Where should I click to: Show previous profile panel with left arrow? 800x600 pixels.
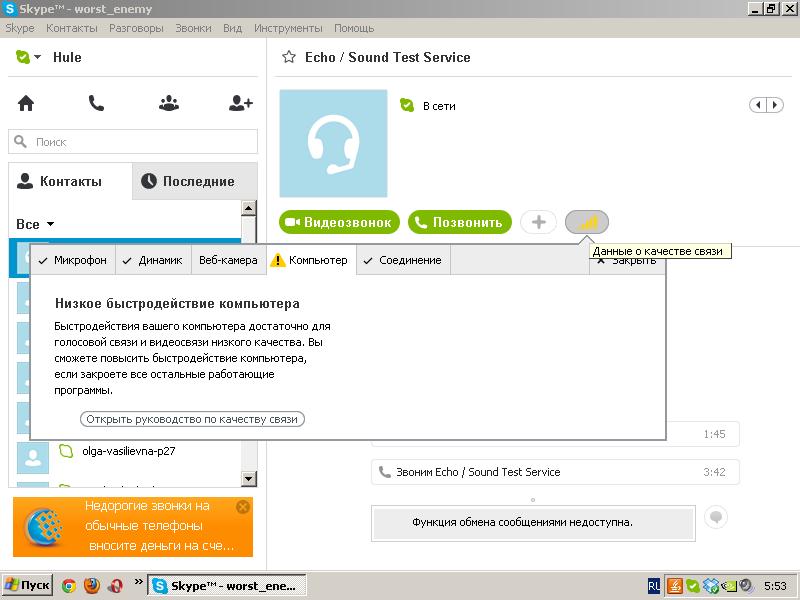758,105
